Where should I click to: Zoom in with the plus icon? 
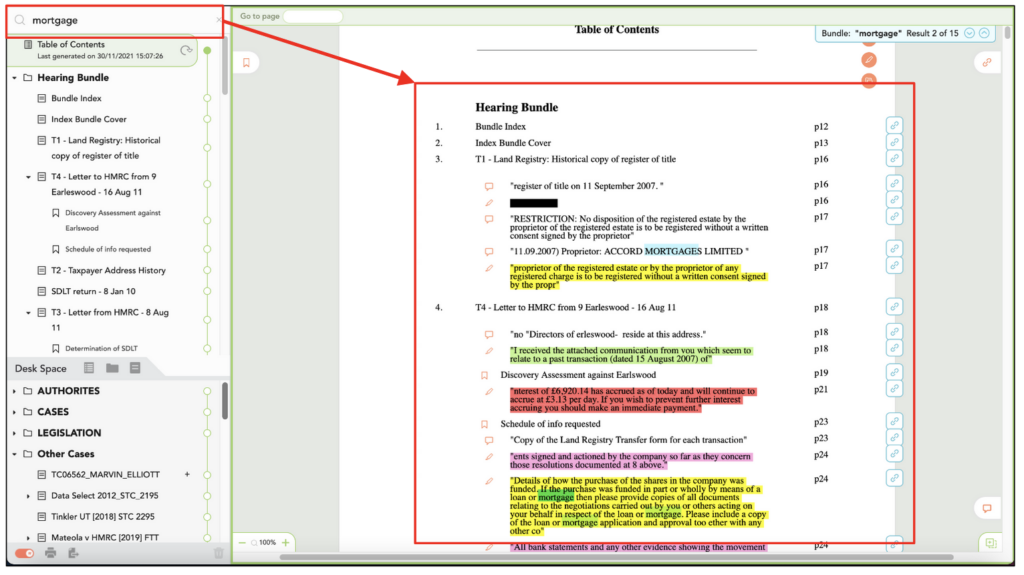click(x=285, y=542)
